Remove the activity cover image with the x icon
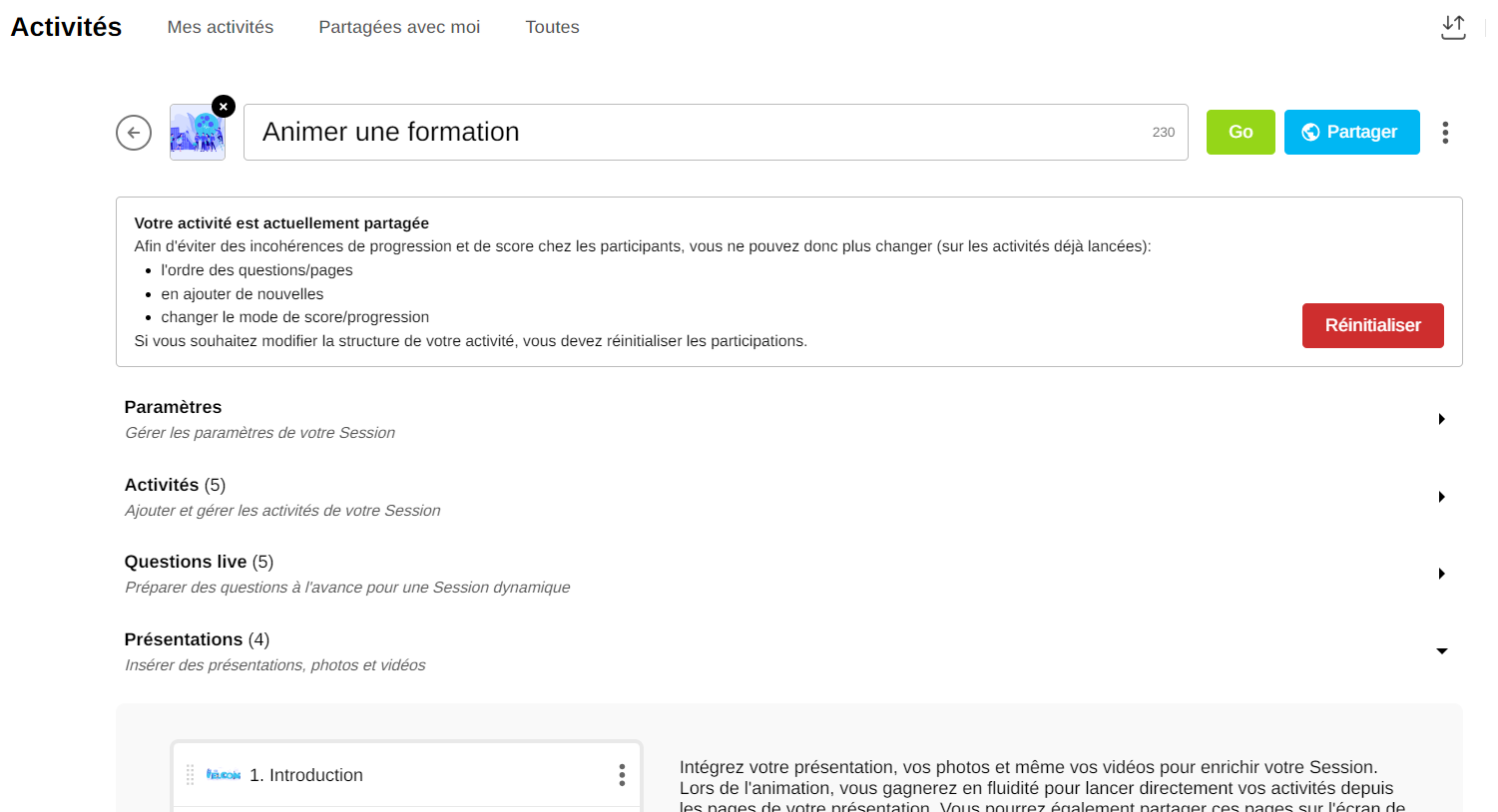The width and height of the screenshot is (1498, 812). 224,106
